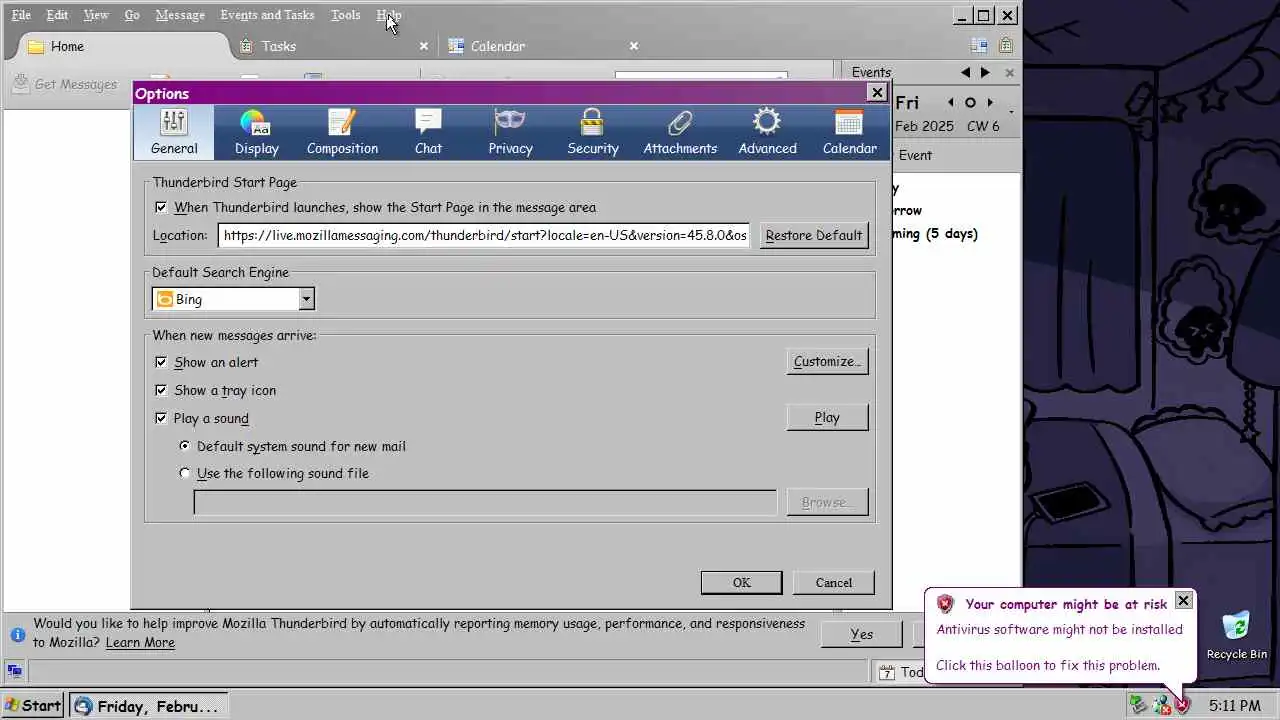Click the security shield tray icon
The image size is (1280, 720).
click(1183, 706)
